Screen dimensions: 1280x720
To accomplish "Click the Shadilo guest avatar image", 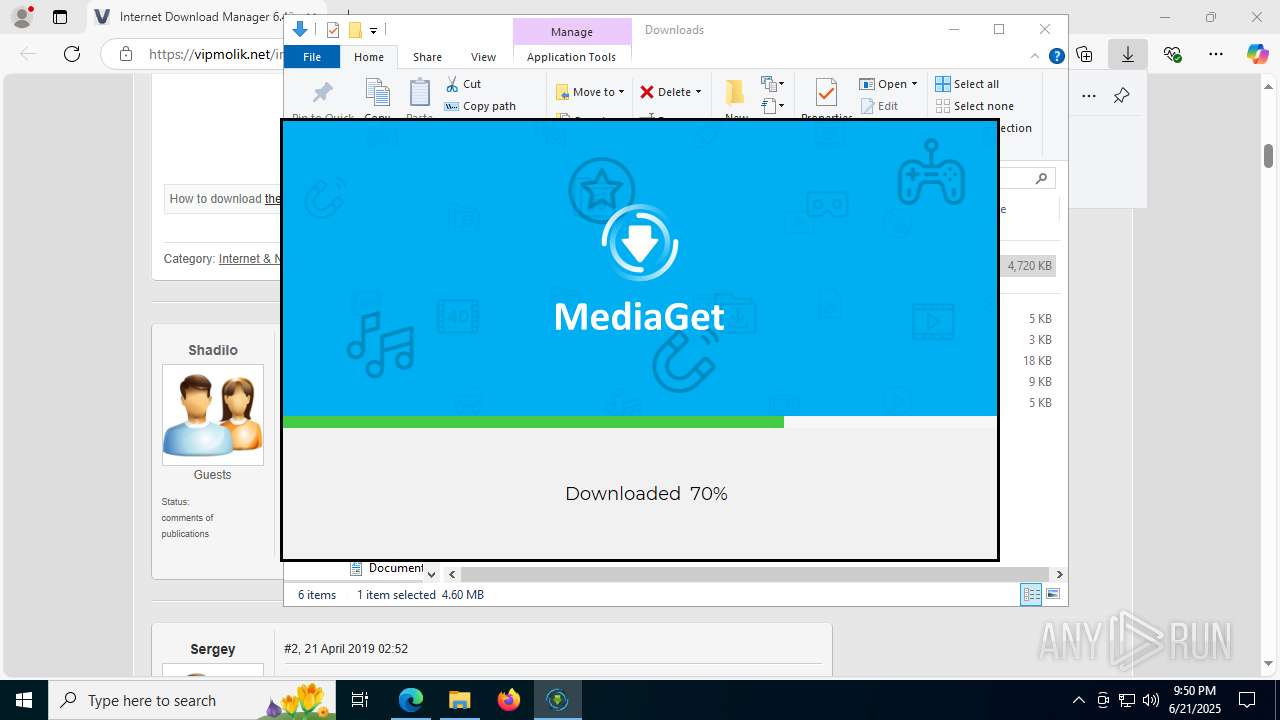I will tap(213, 414).
